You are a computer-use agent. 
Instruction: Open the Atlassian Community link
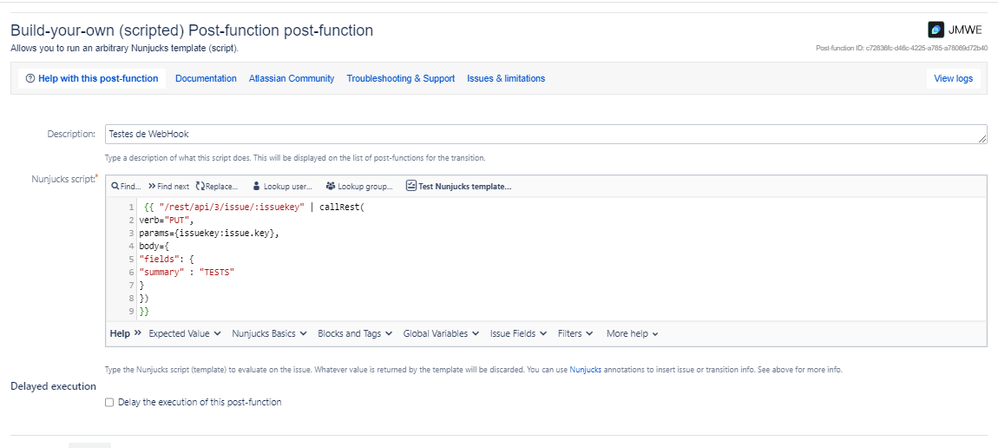click(x=291, y=79)
